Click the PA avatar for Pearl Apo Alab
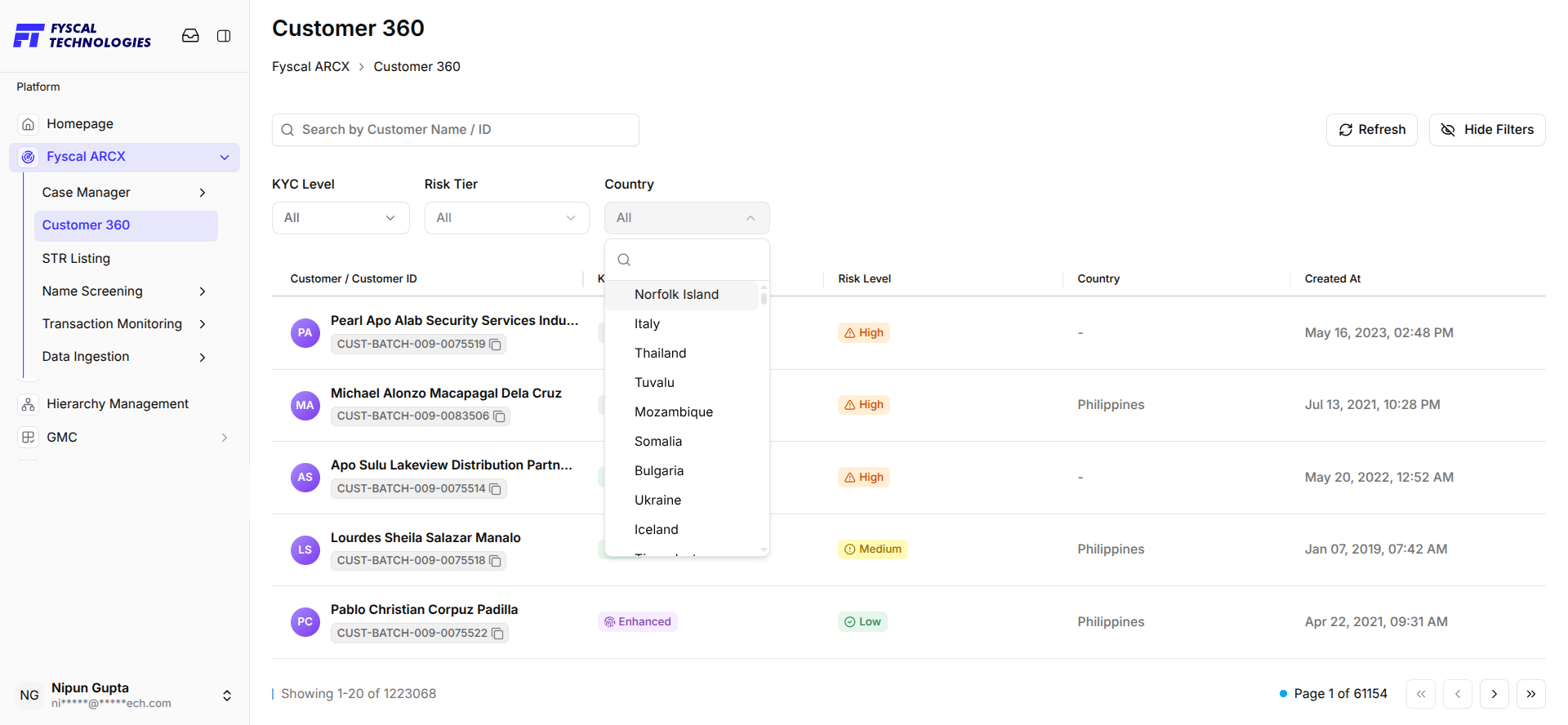The height and width of the screenshot is (725, 1568). 305,333
